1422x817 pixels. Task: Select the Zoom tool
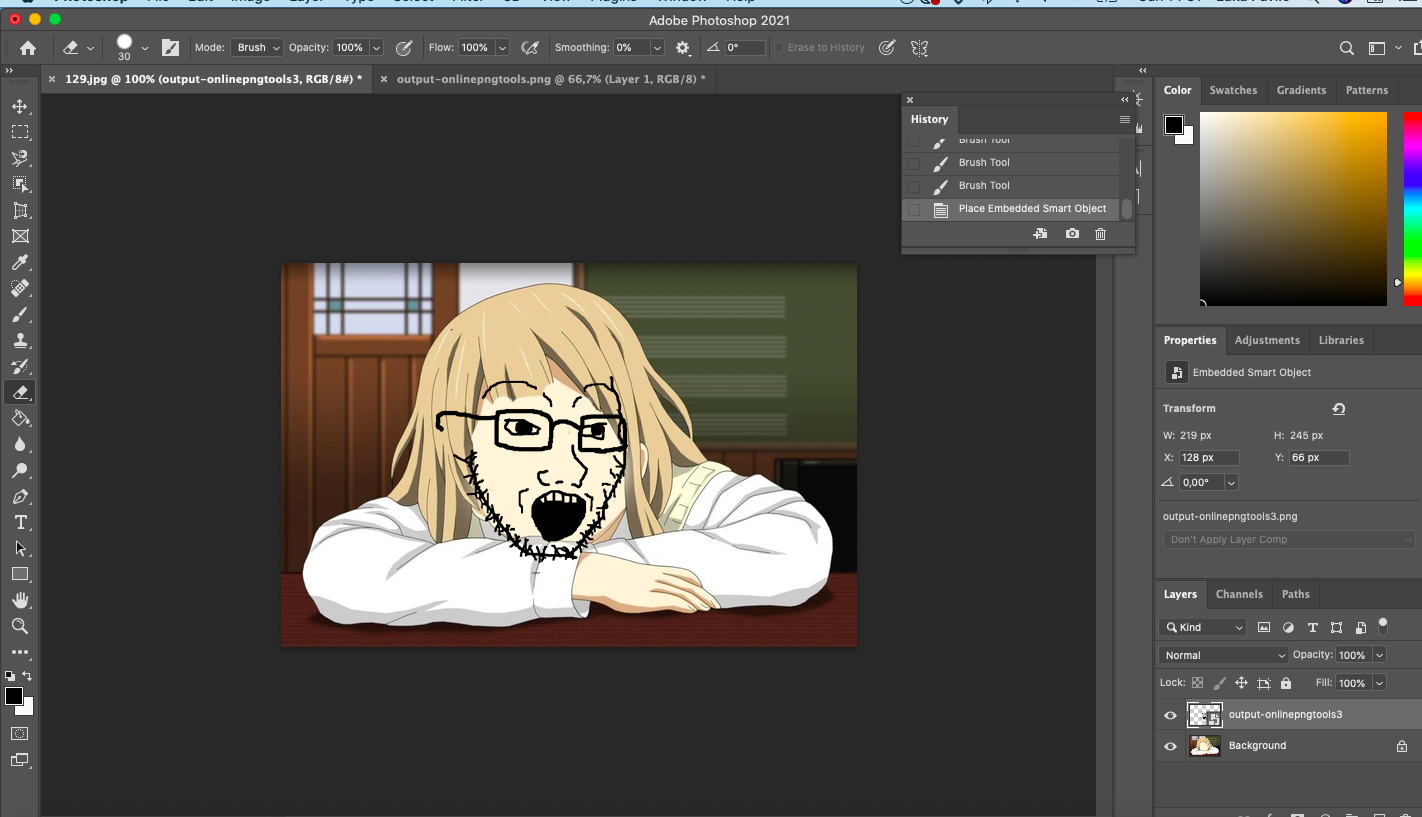[20, 626]
